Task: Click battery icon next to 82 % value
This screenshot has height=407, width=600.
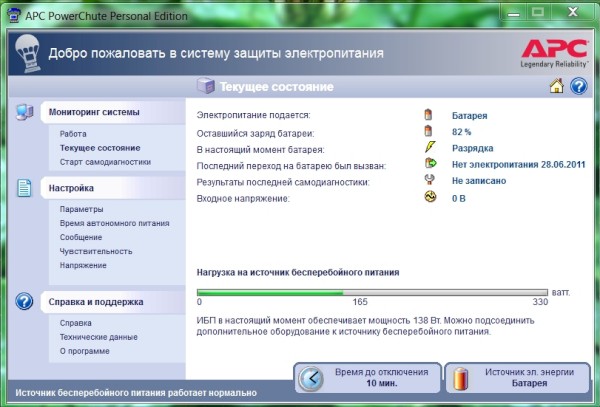Action: [x=428, y=131]
